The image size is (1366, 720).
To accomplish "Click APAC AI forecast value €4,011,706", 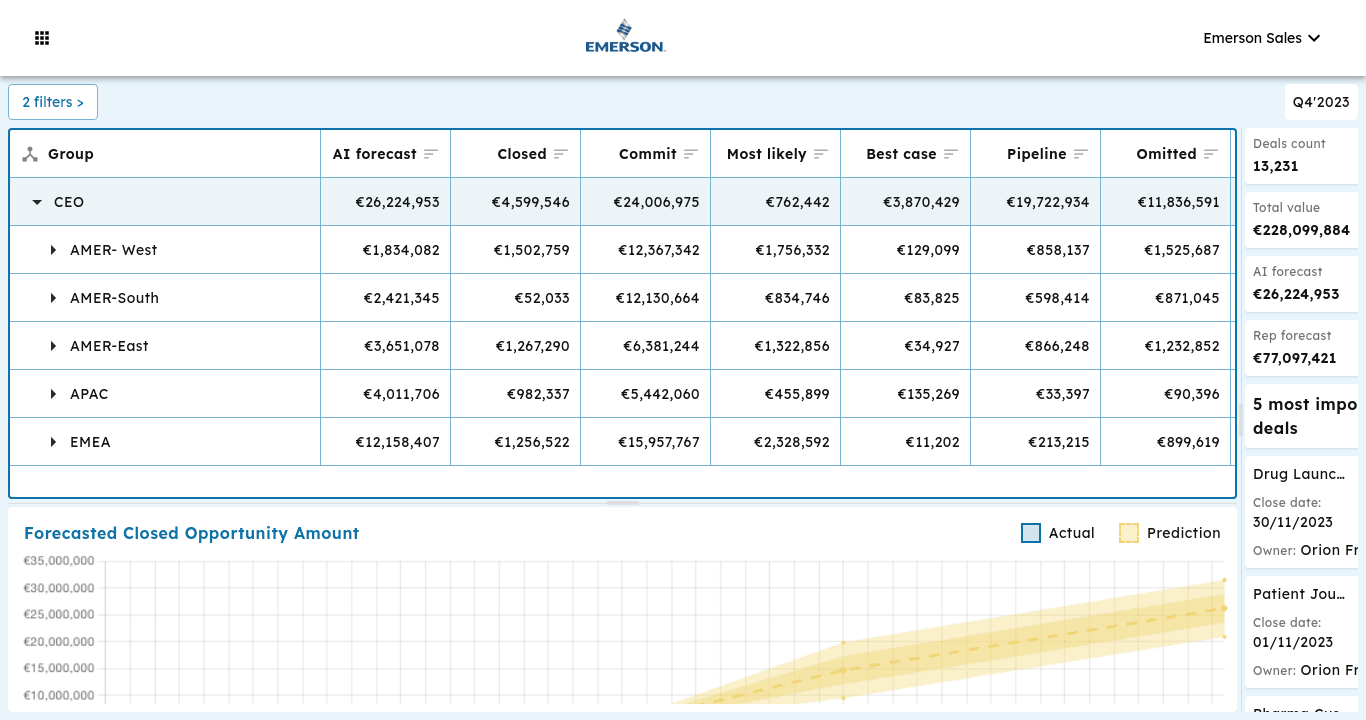I will click(401, 394).
